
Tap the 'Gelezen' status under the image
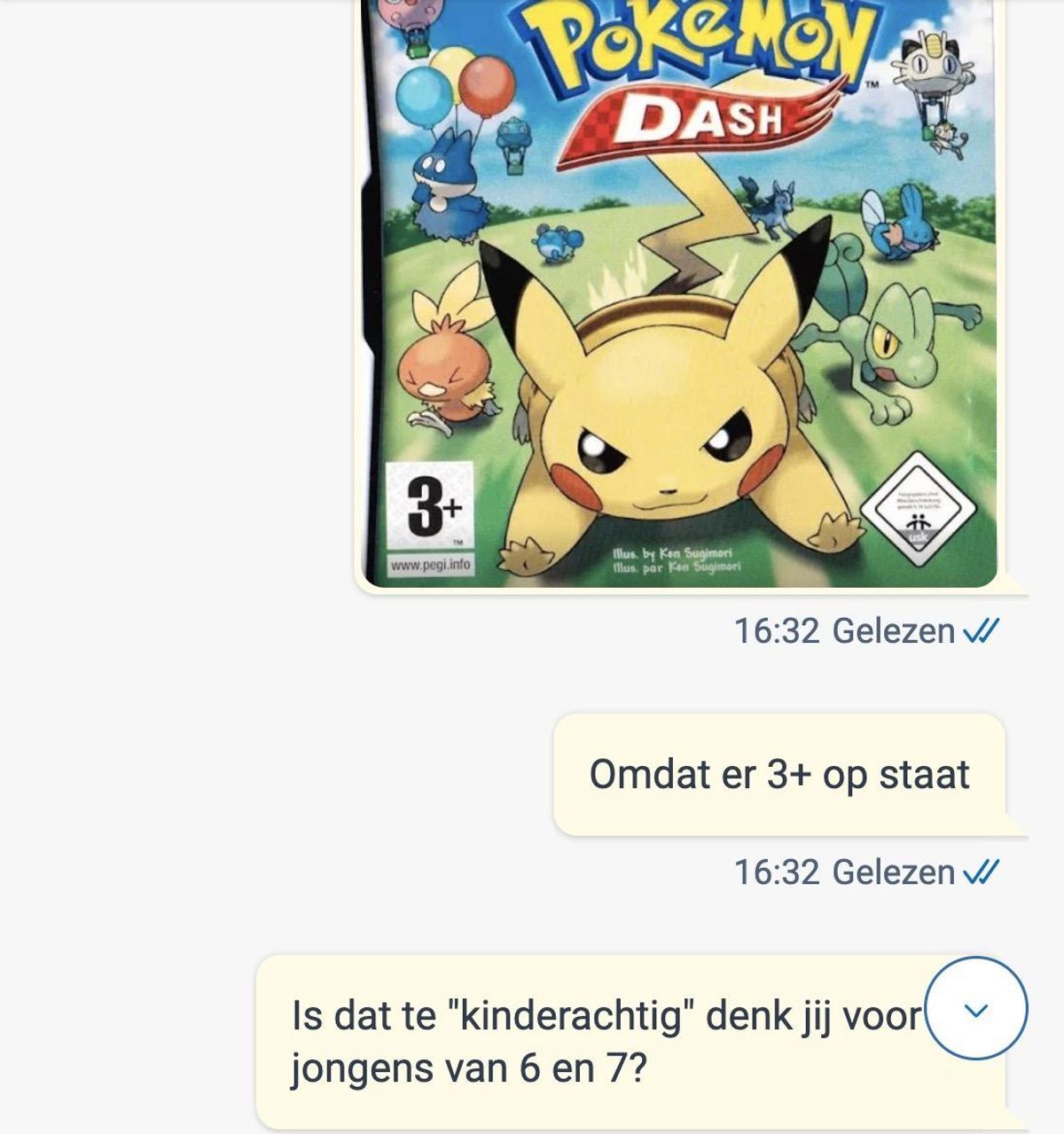[894, 631]
